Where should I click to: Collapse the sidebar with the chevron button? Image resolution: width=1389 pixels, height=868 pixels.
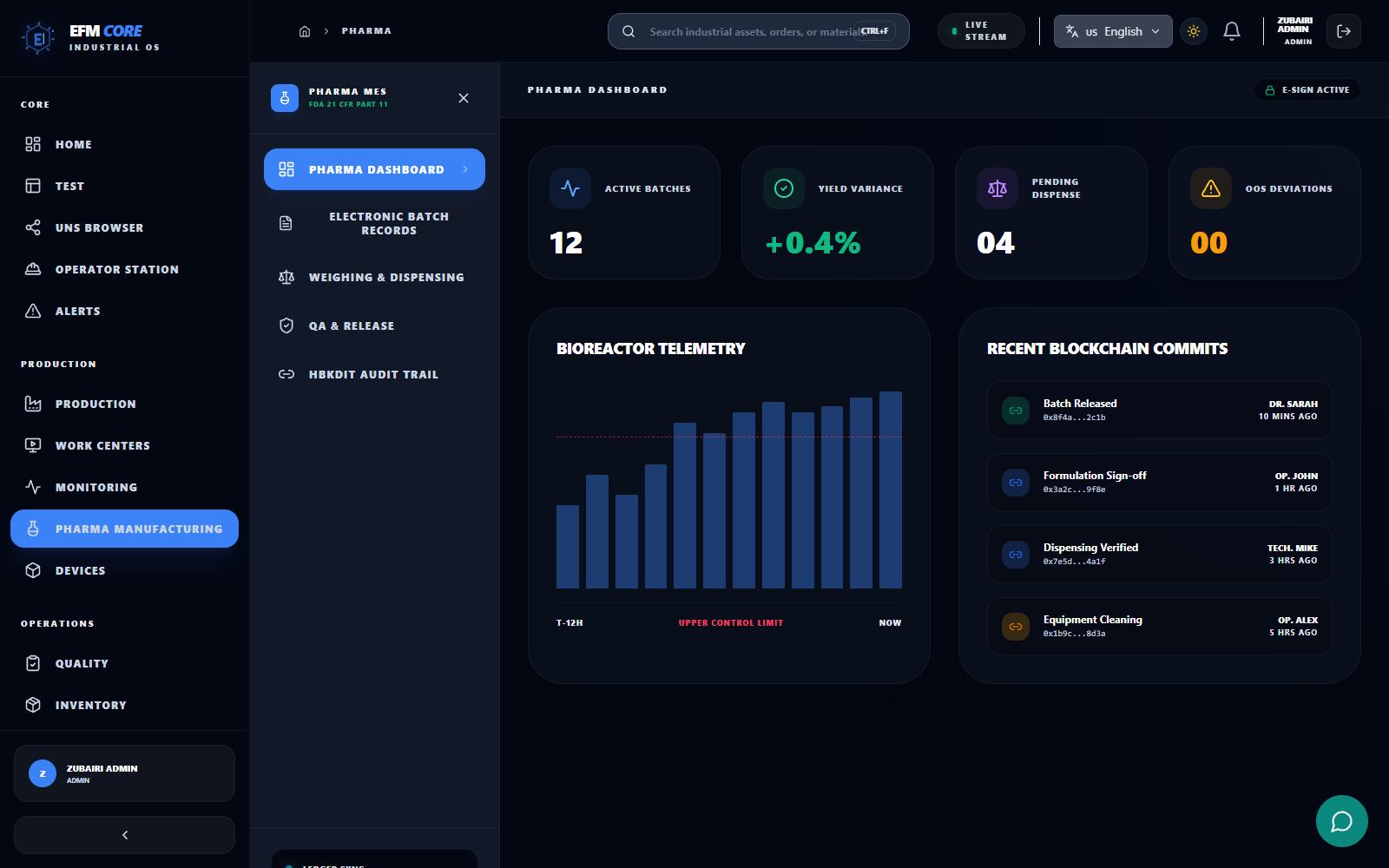coord(124,835)
